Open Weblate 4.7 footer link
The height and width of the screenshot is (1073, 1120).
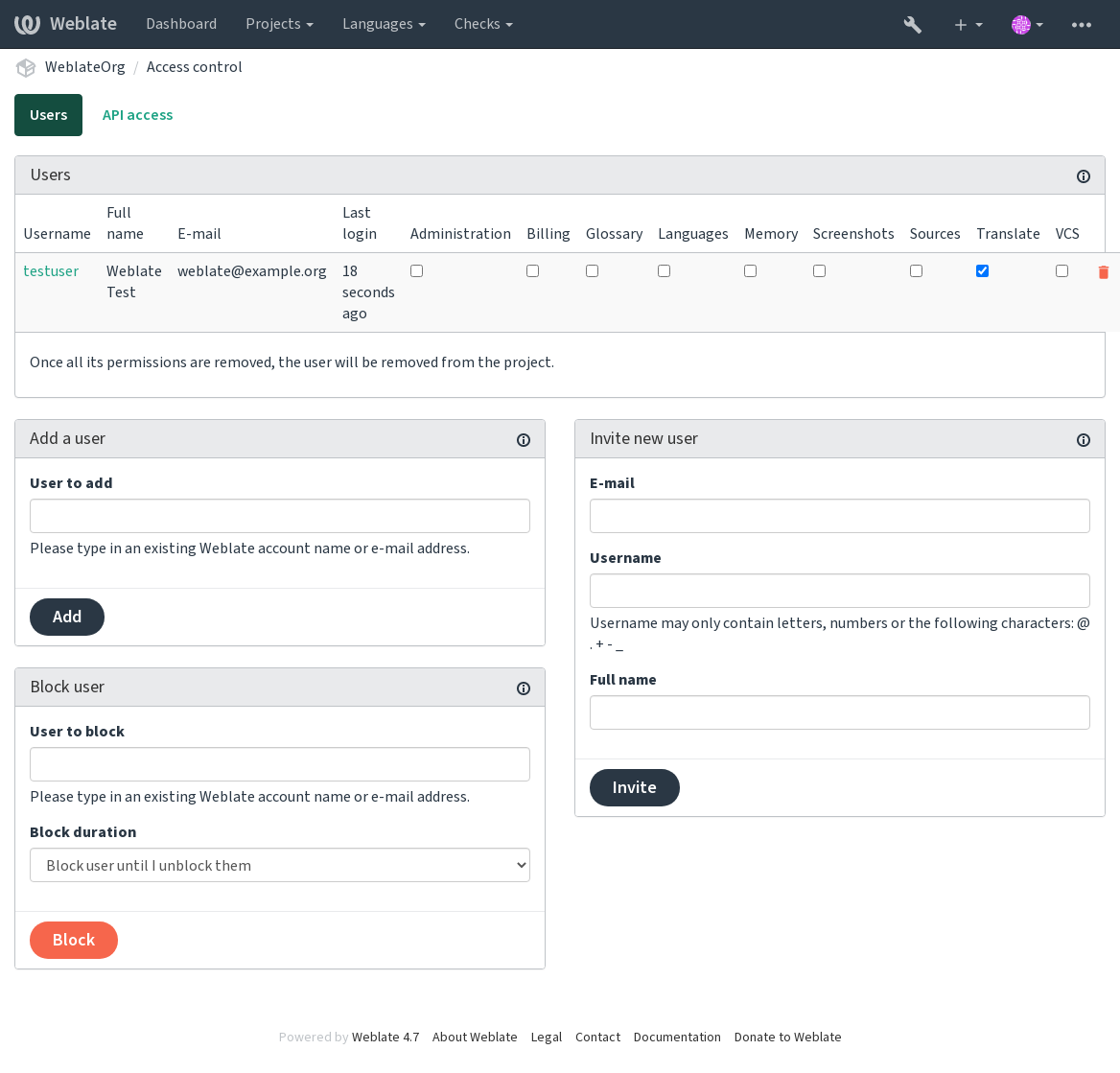385,1038
